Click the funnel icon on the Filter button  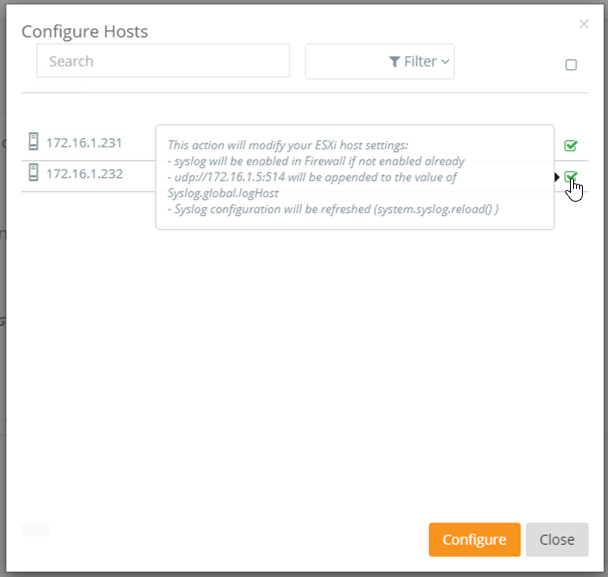[394, 62]
